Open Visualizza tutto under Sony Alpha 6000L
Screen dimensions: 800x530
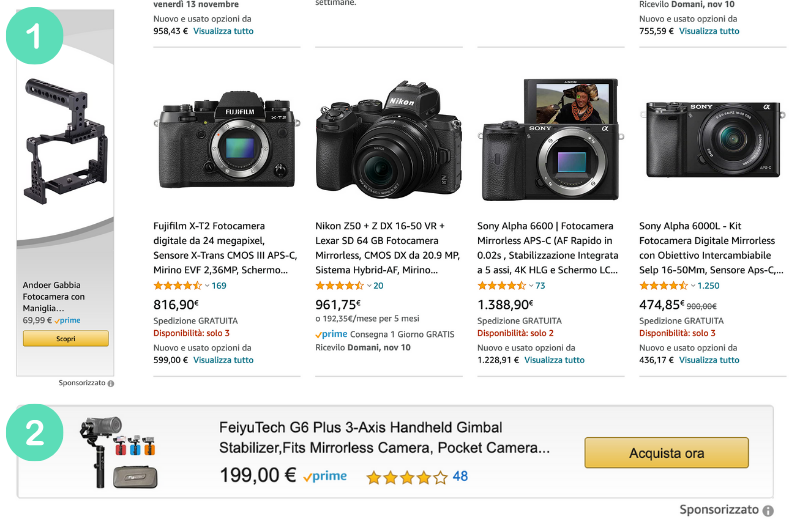pyautogui.click(x=709, y=360)
